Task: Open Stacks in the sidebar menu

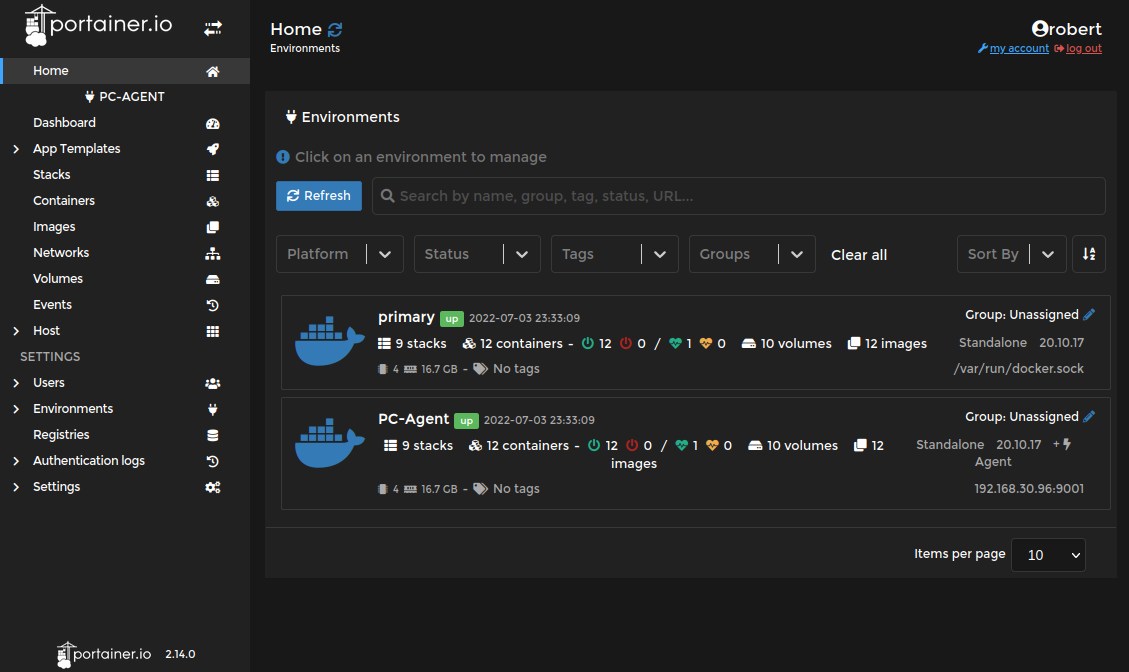Action: [x=52, y=175]
